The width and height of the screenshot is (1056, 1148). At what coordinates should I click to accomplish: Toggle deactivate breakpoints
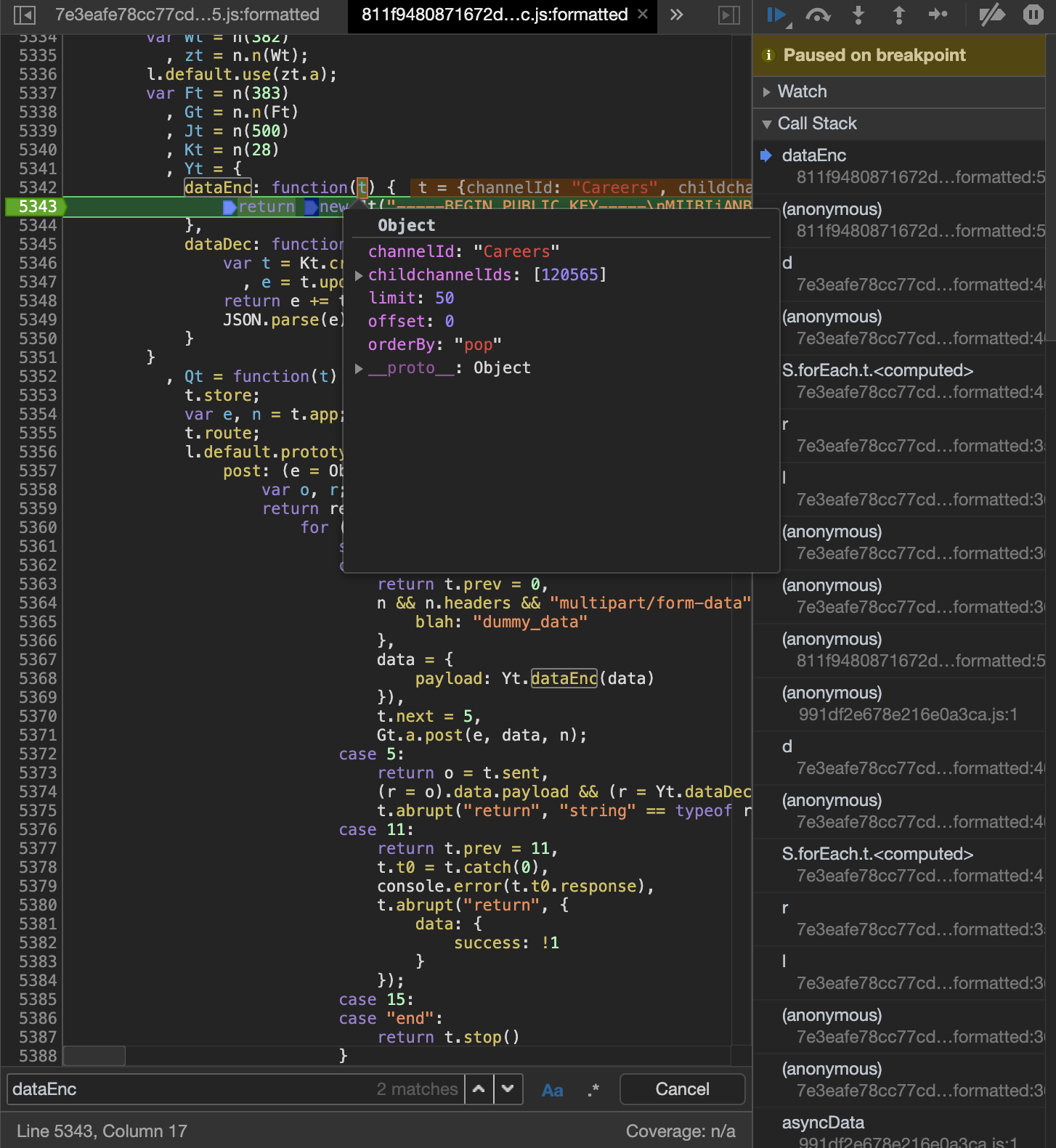pos(991,15)
